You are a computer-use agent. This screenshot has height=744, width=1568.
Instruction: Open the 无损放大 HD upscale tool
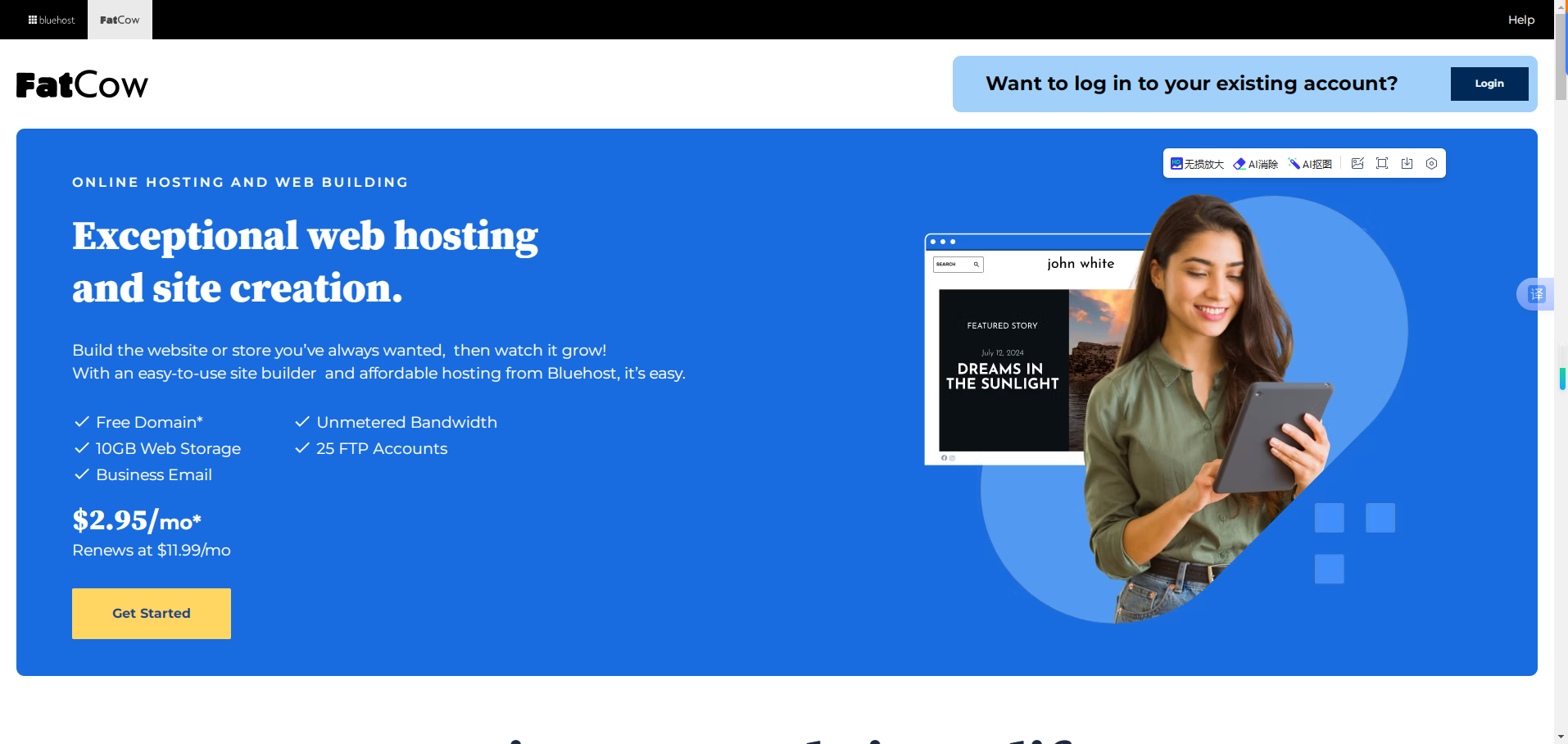click(x=1197, y=164)
